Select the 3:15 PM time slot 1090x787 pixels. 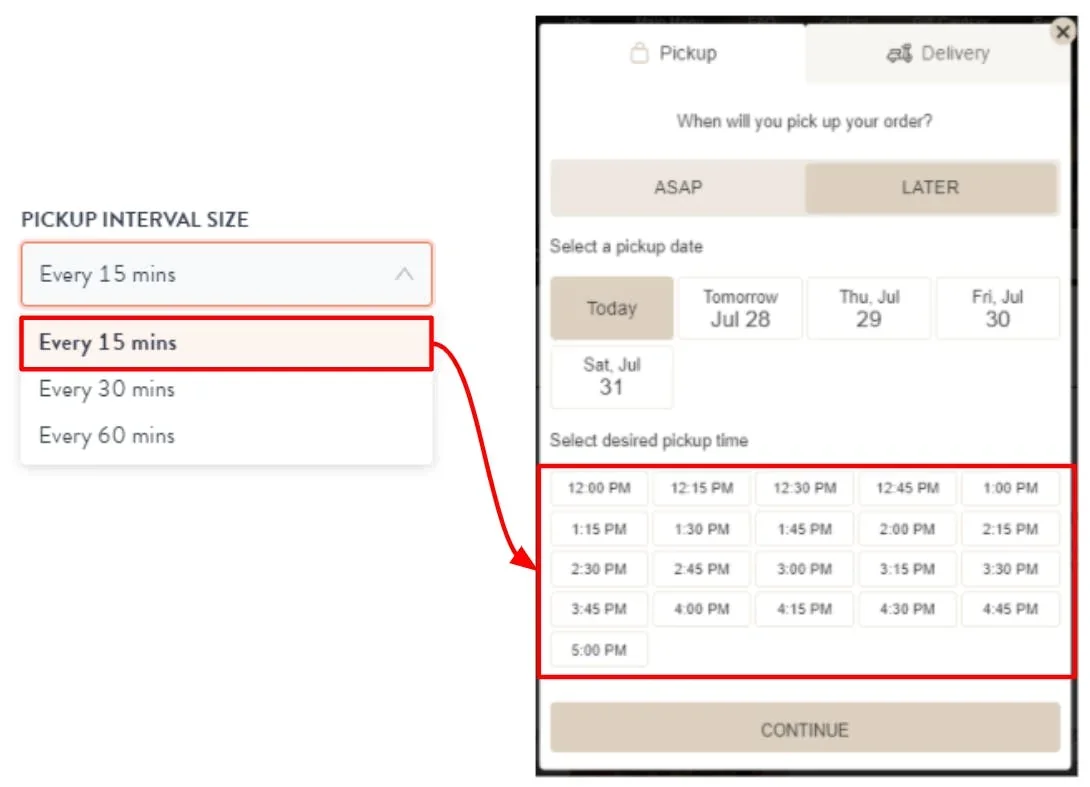(x=908, y=569)
